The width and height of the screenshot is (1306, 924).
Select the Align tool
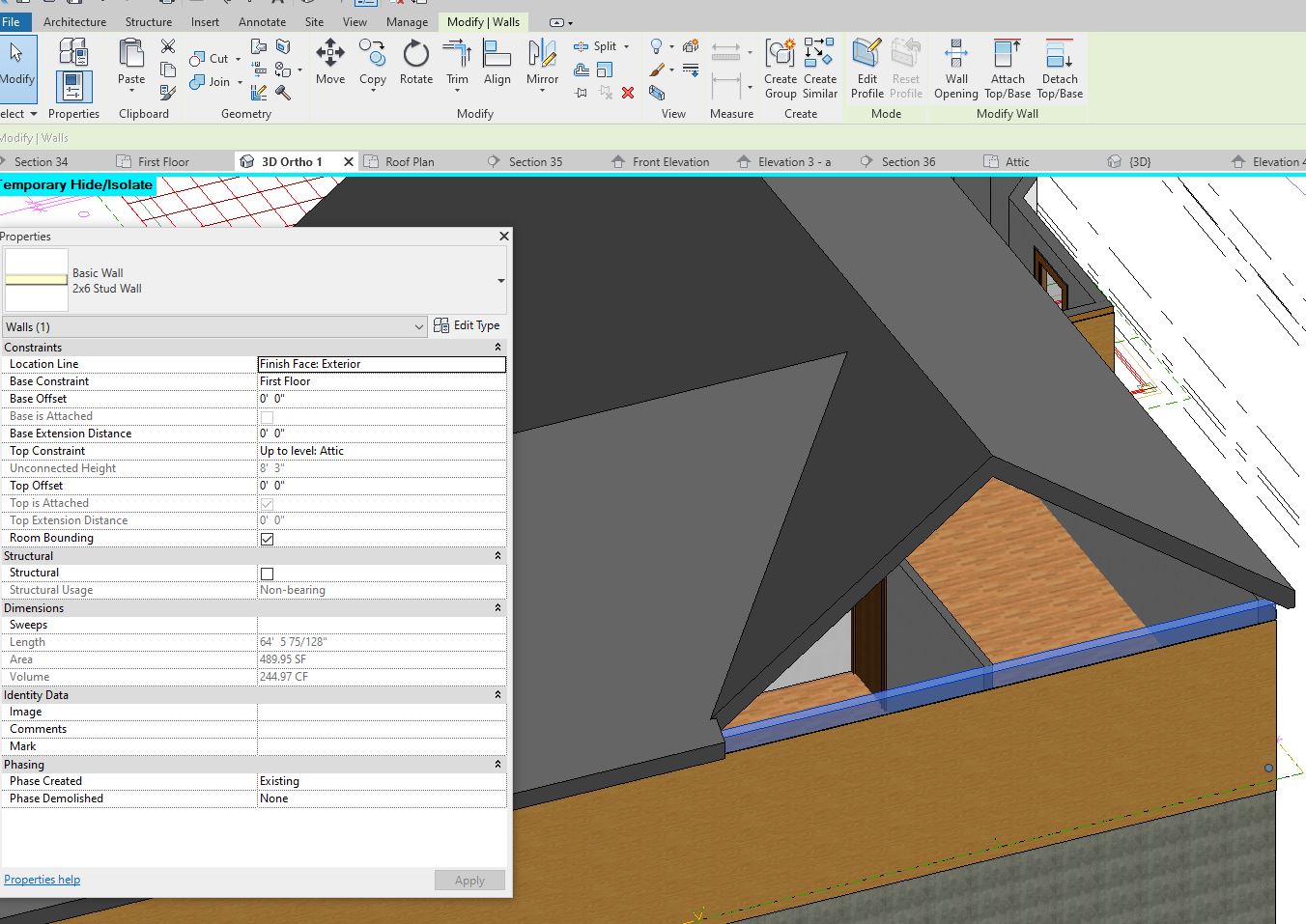point(497,64)
